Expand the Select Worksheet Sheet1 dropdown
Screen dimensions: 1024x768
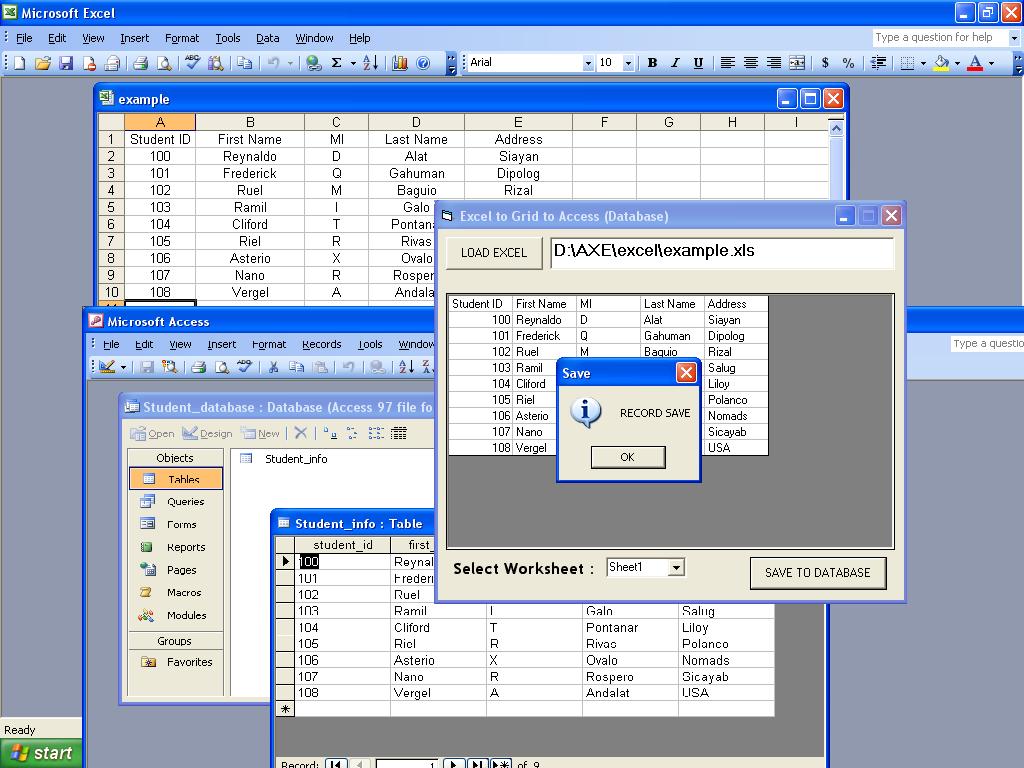(x=676, y=568)
